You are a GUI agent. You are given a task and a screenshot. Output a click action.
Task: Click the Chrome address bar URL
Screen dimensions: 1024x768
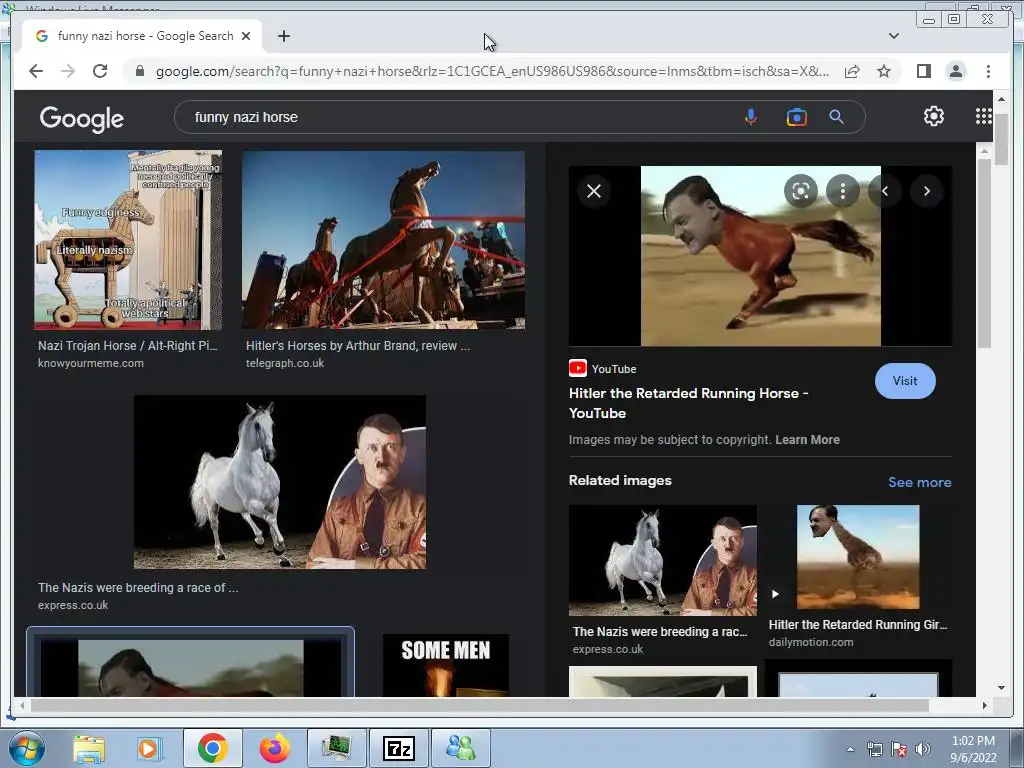pos(491,71)
